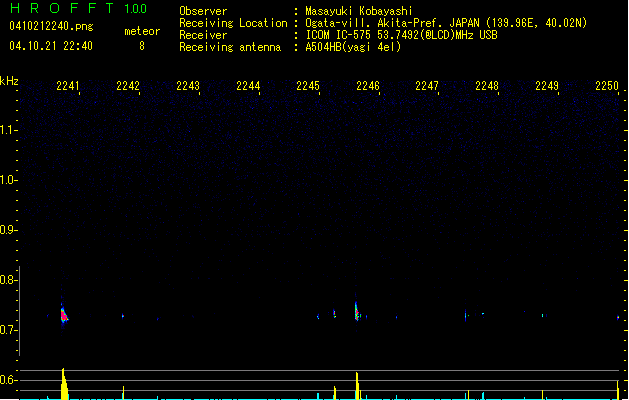Click the 2250 time axis marker
The height and width of the screenshot is (400, 629).
click(x=607, y=86)
